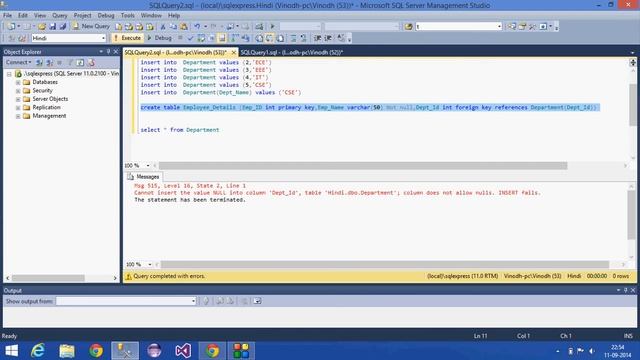
Task: Click the Results to Grid icon
Action: point(269,38)
